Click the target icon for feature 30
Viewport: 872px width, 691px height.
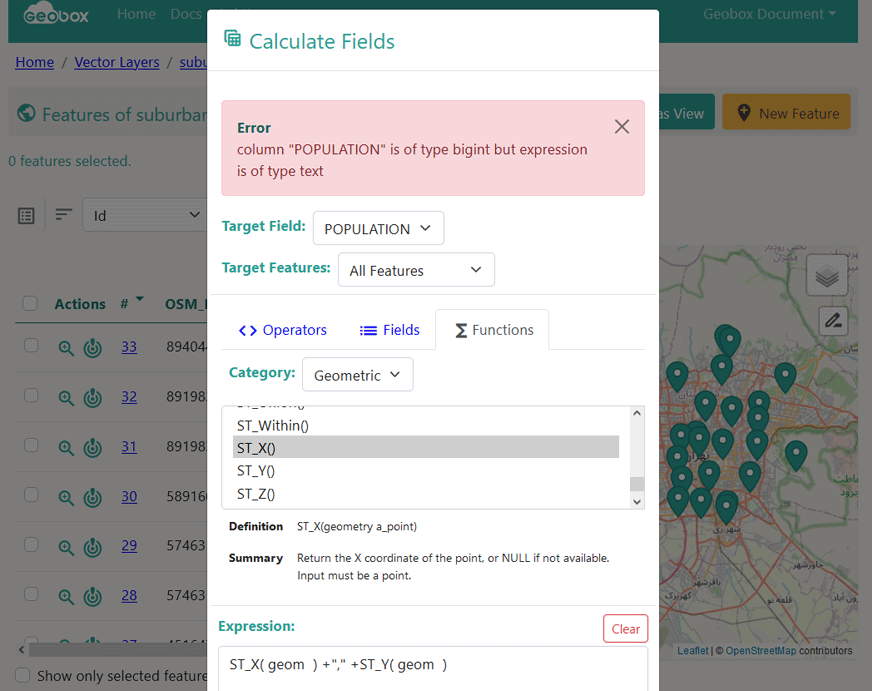click(x=92, y=497)
